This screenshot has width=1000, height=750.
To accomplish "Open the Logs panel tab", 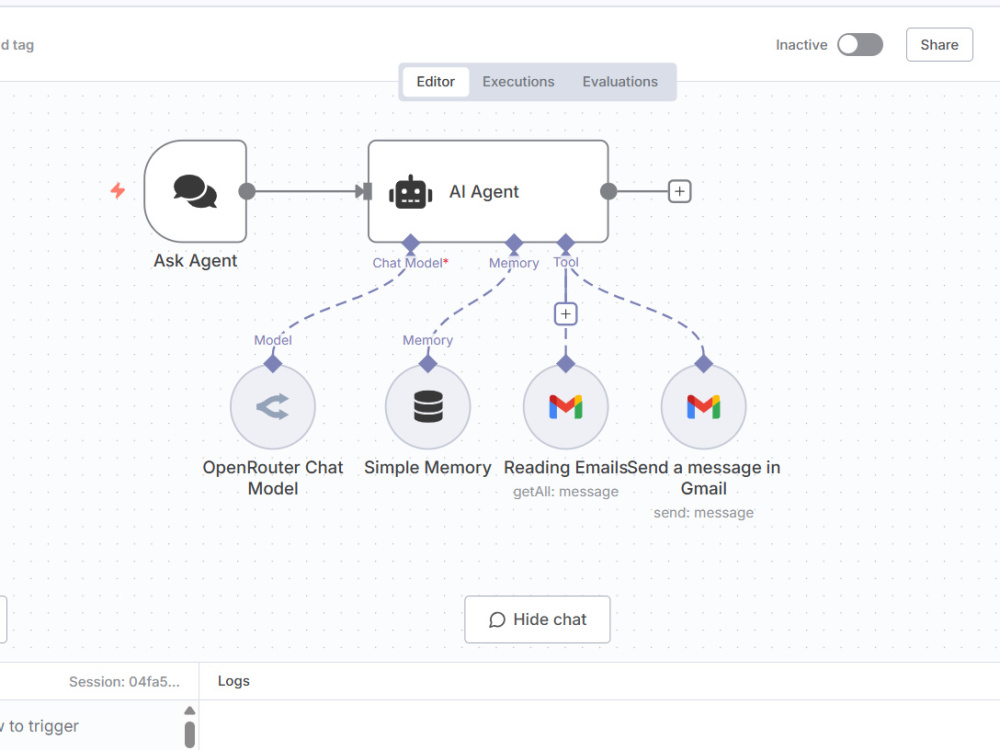I will tap(233, 681).
